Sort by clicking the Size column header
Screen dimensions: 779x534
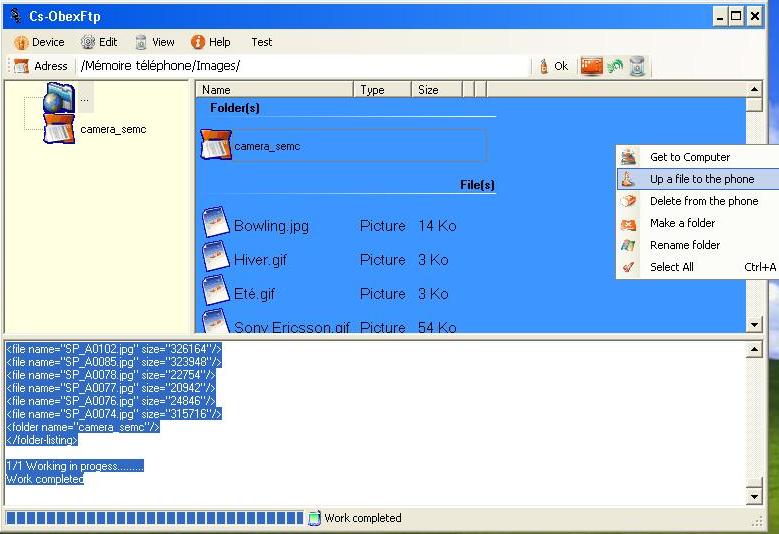[x=436, y=90]
